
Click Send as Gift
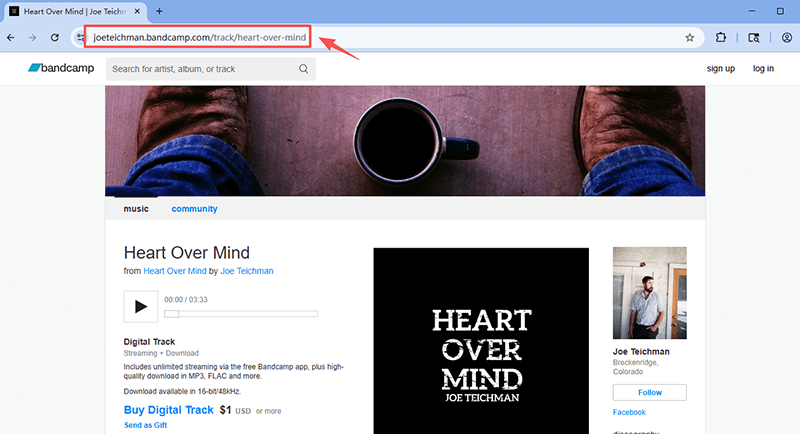point(145,425)
